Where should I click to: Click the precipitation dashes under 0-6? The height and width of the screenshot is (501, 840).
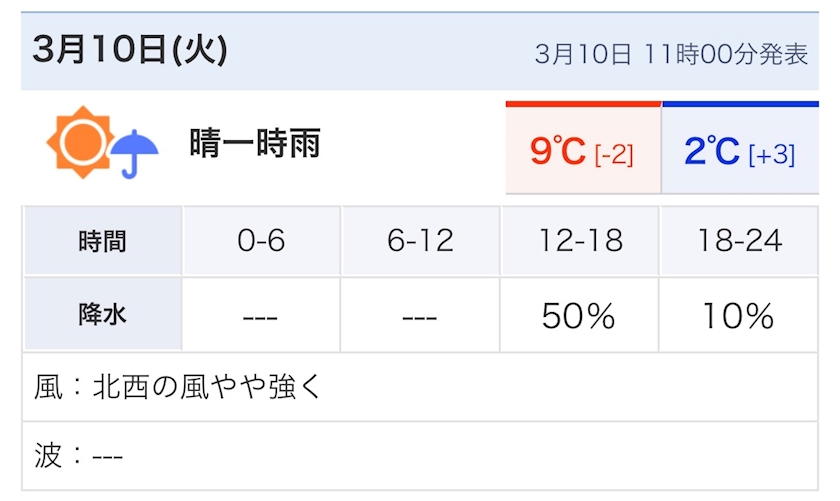point(261,317)
